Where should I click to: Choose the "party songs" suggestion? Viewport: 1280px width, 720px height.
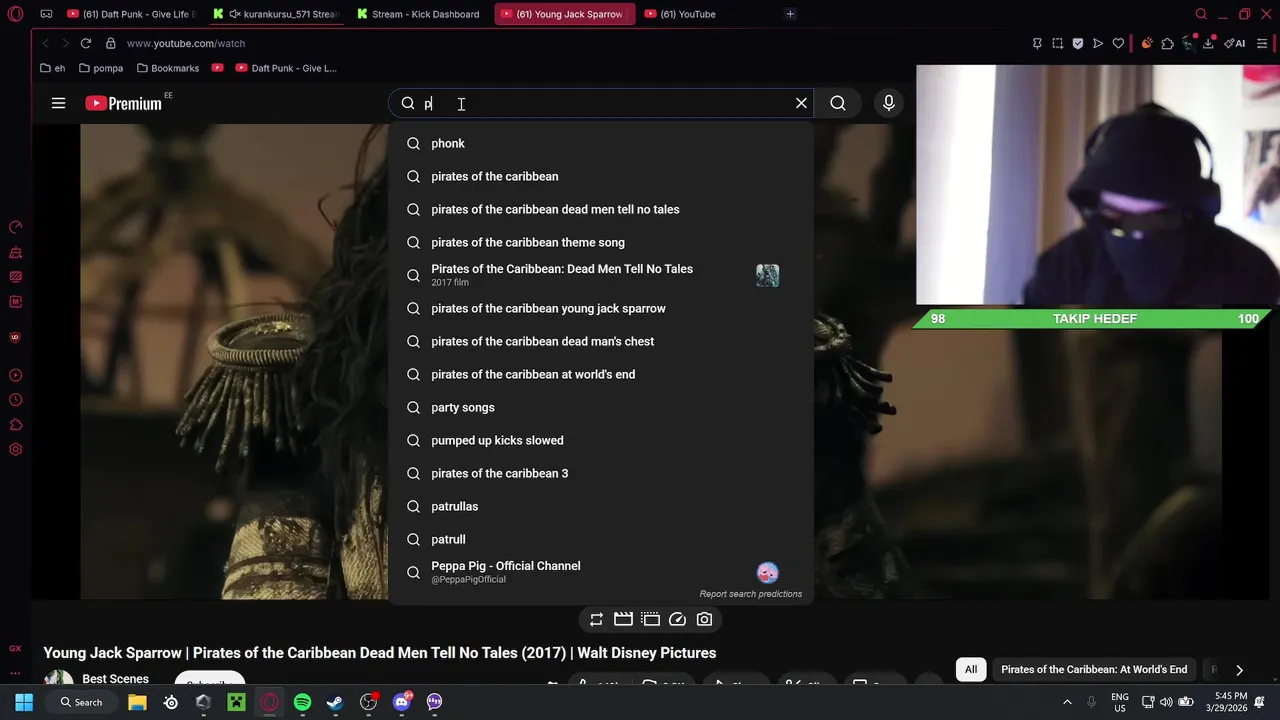point(600,407)
